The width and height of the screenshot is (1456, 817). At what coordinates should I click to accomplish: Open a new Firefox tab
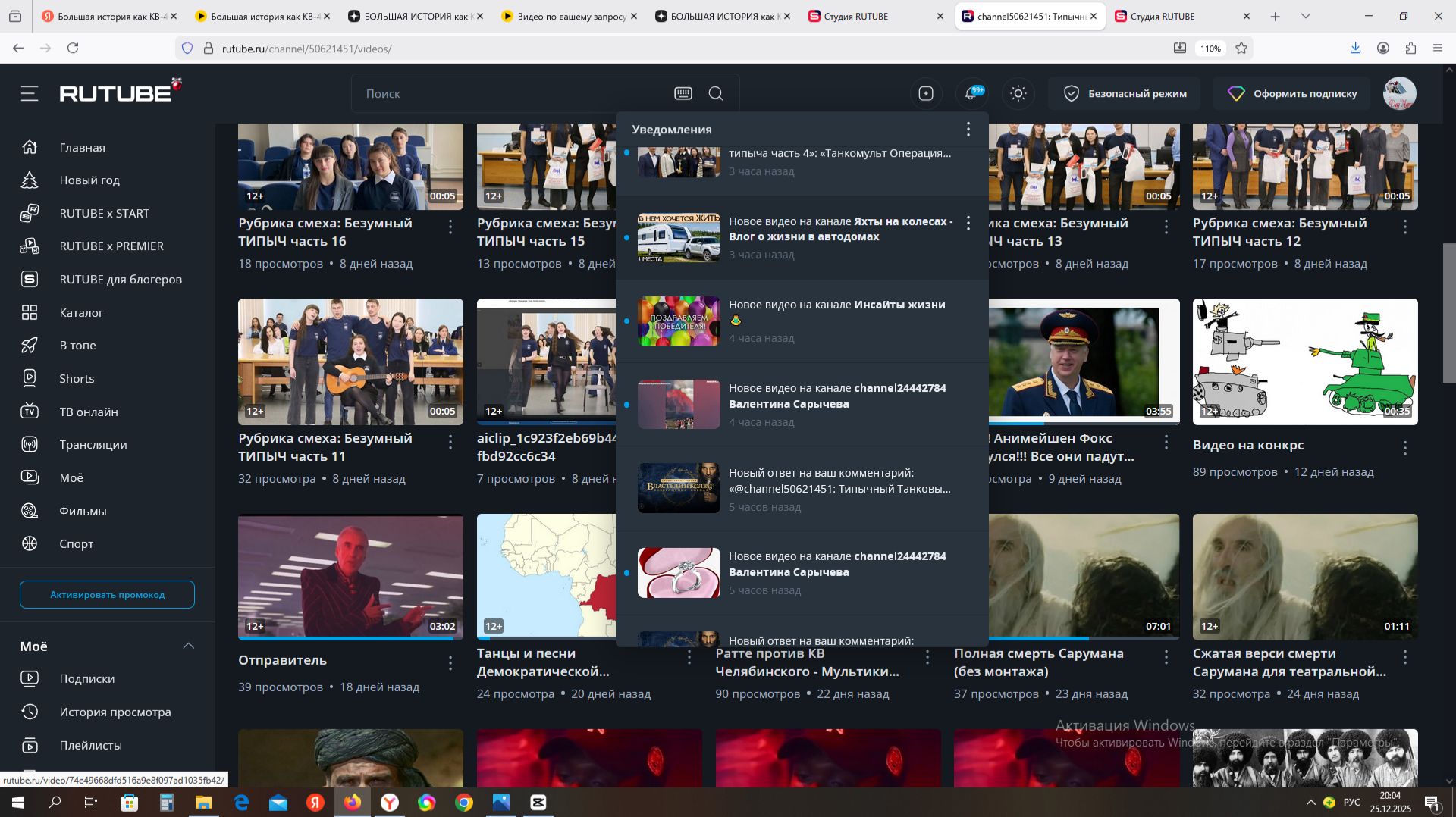(x=1275, y=16)
